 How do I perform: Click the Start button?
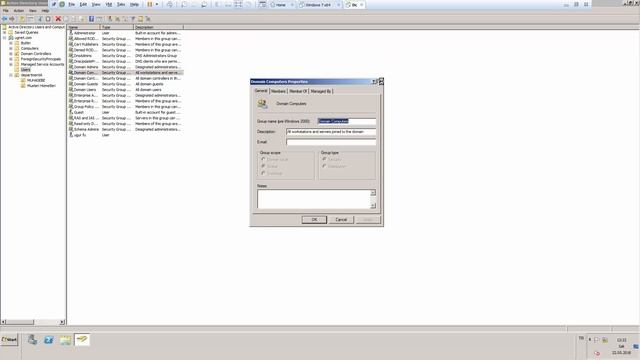coord(9,340)
